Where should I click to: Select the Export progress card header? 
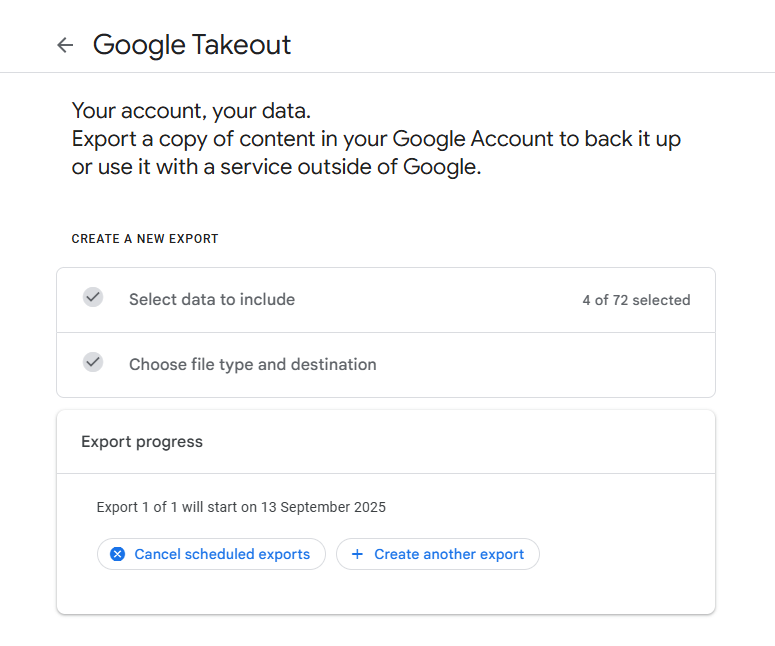(x=142, y=442)
